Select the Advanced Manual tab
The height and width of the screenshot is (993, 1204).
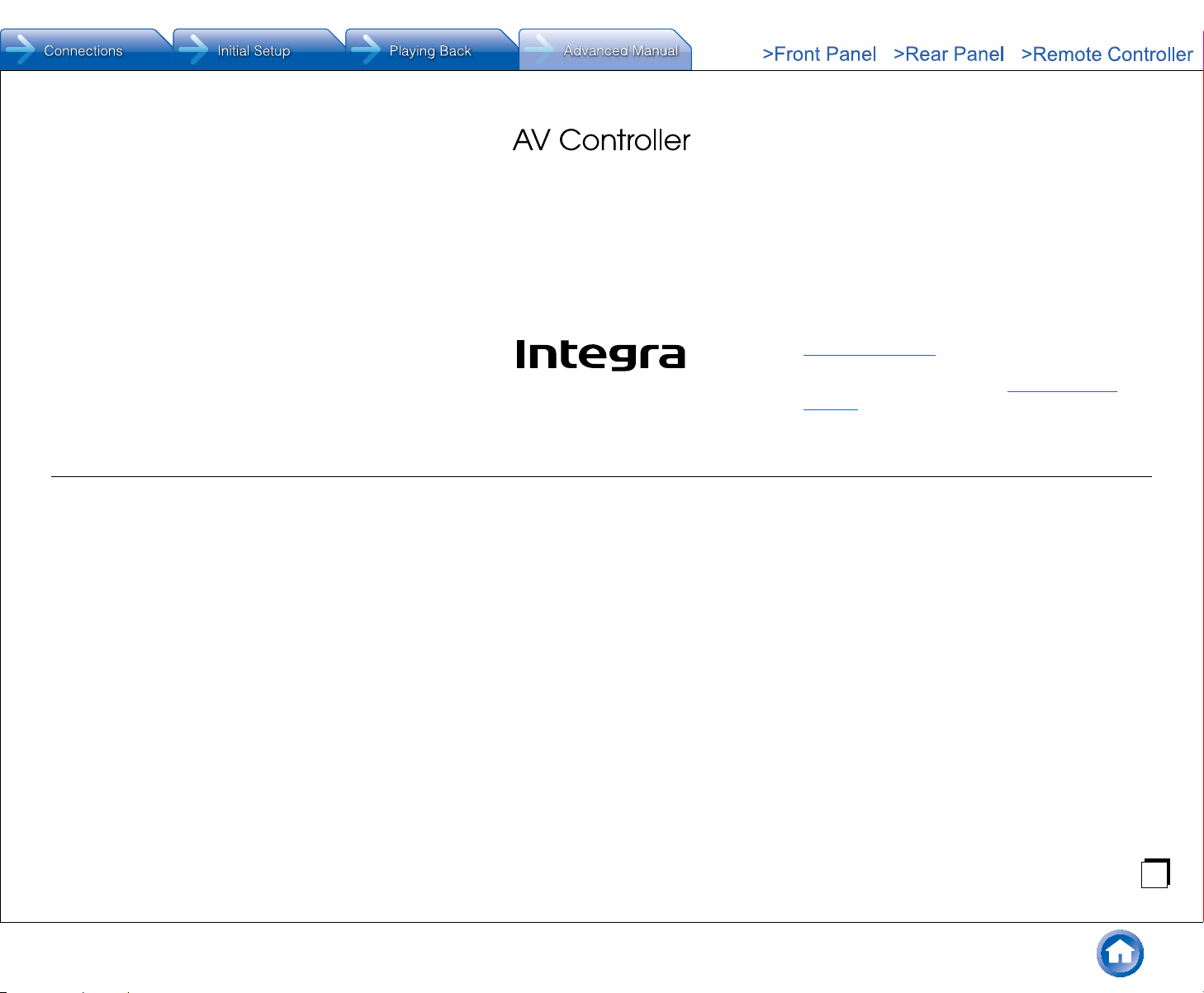click(604, 50)
